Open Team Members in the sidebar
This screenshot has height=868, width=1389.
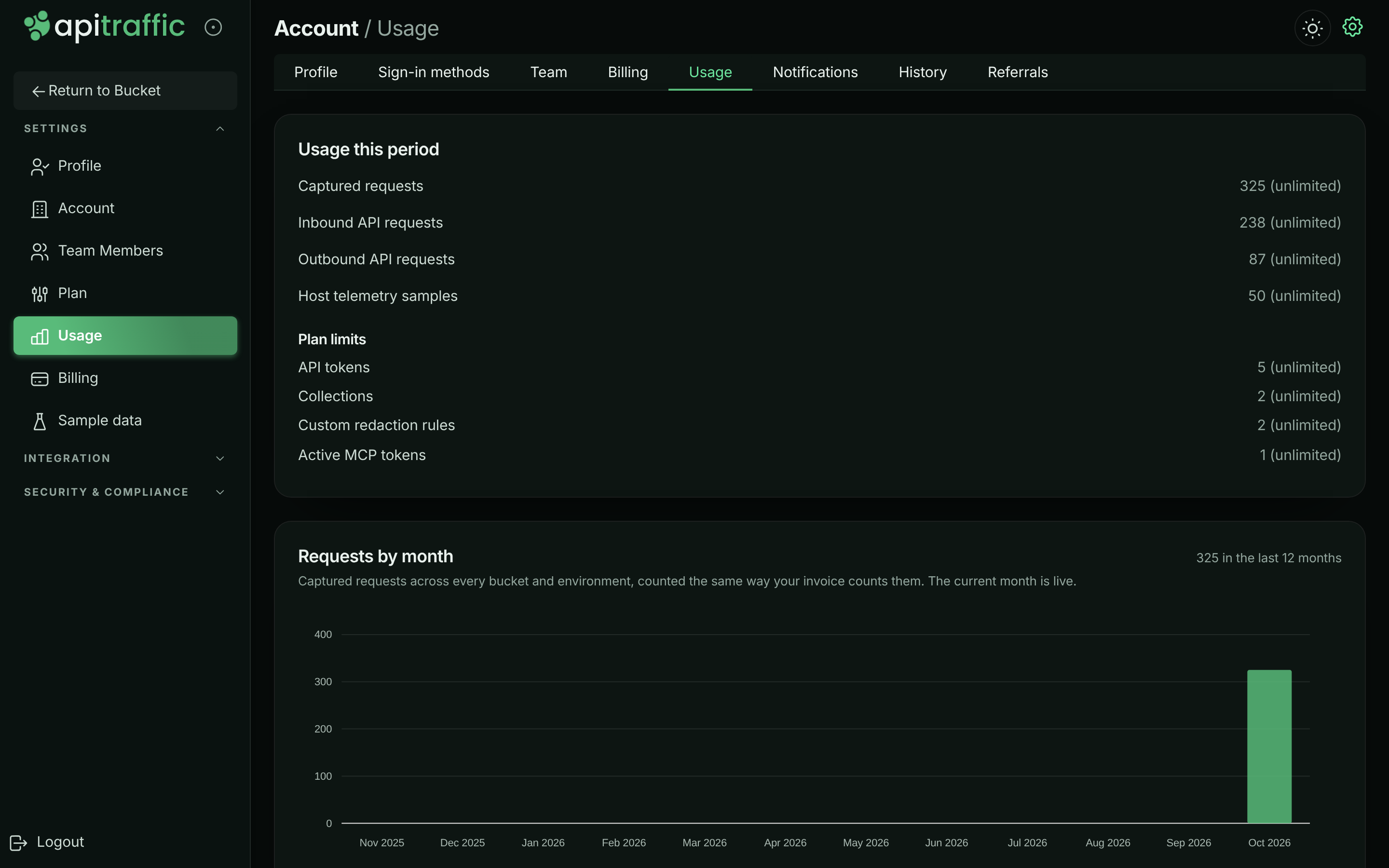point(125,251)
